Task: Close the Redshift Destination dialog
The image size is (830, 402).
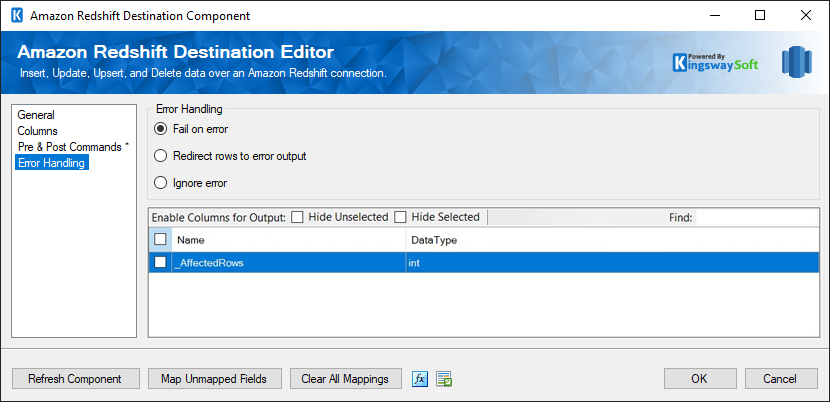Action: point(806,15)
